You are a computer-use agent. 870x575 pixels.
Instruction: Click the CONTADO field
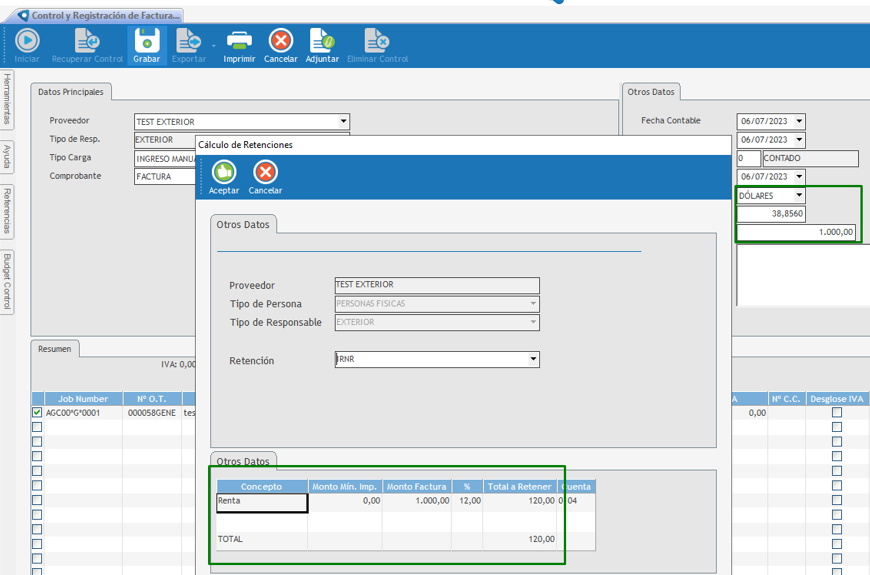[x=811, y=158]
